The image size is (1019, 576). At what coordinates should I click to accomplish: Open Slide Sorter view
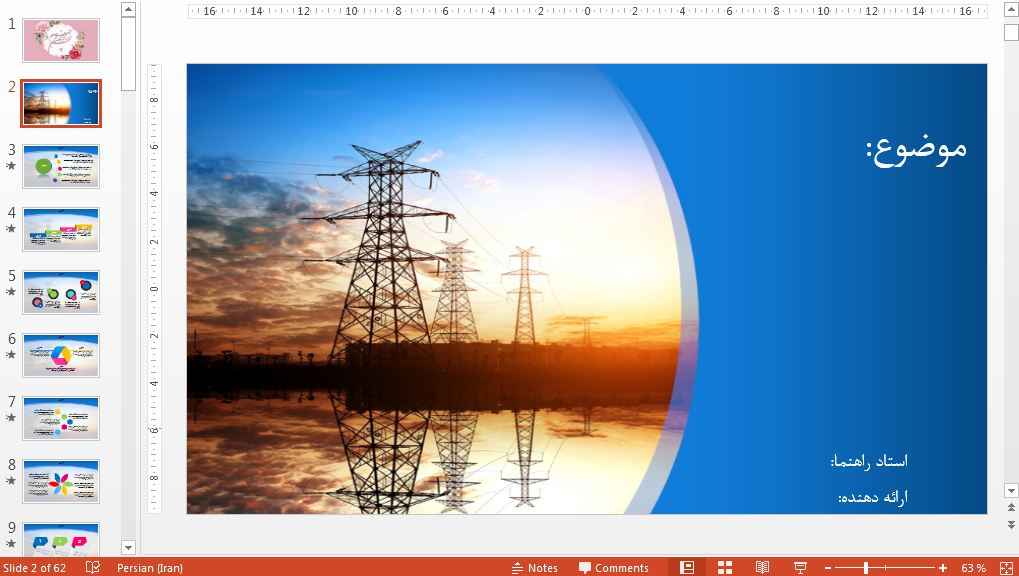click(x=725, y=568)
